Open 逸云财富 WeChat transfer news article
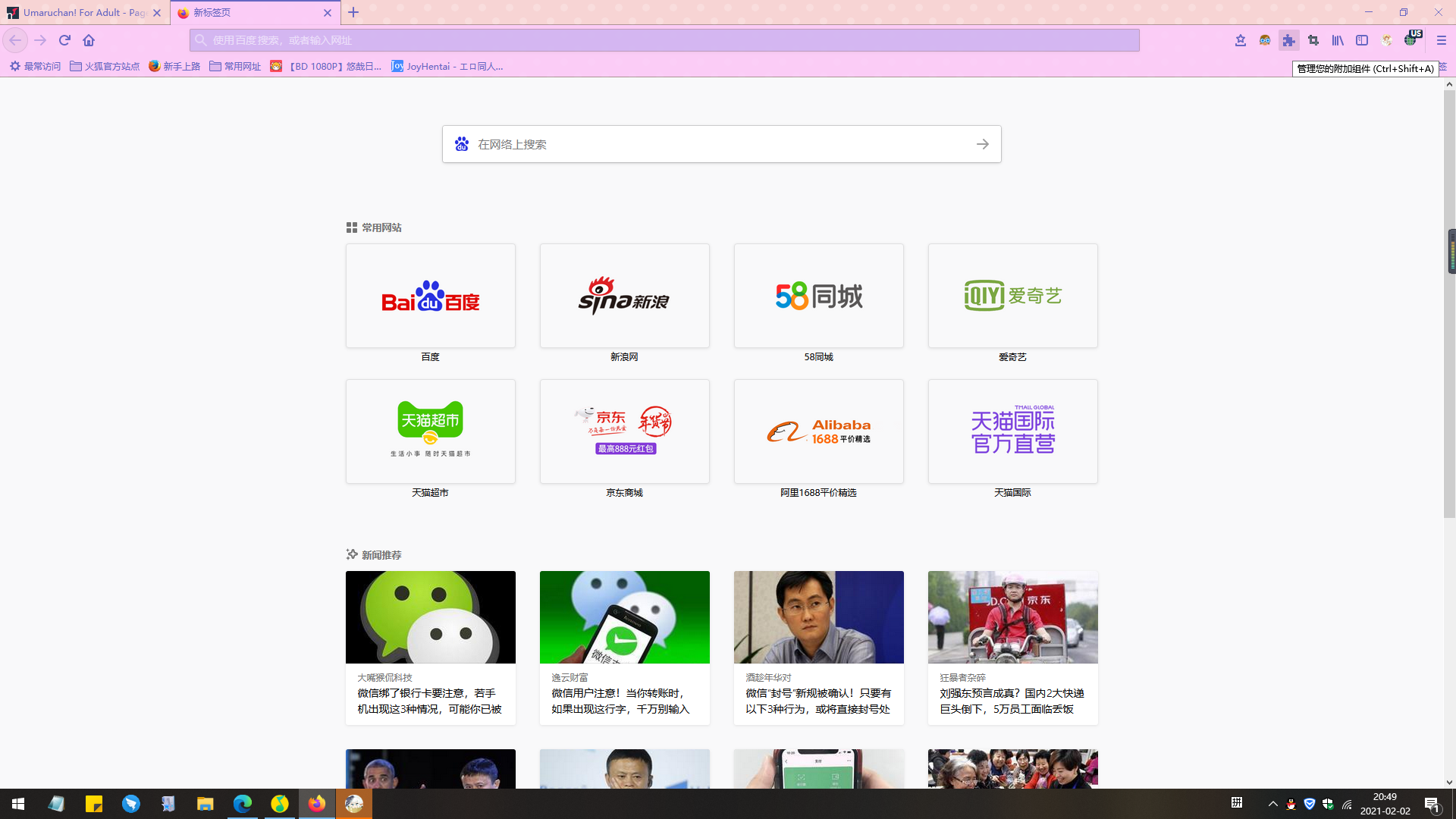 pyautogui.click(x=625, y=648)
